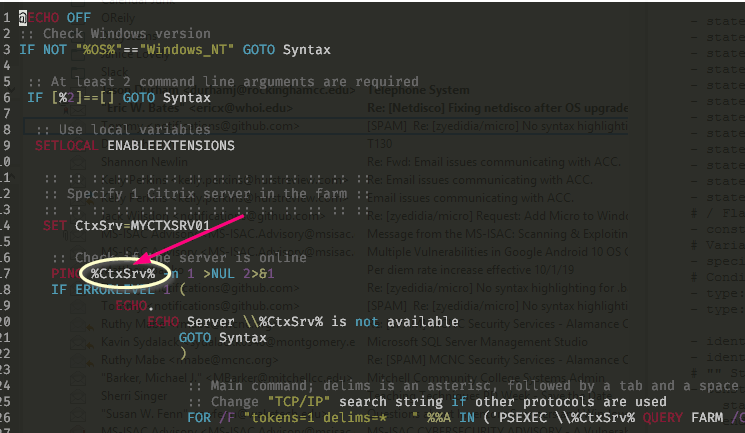Viewport: 745px width, 433px height.
Task: Click the FOR /F keyword on line 26
Action: coord(210,418)
